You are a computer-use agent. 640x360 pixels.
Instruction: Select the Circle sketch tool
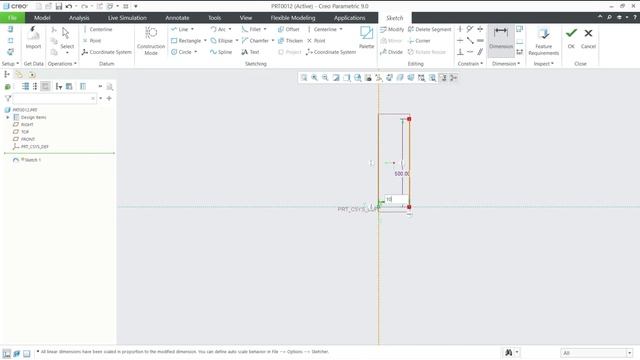pos(181,52)
